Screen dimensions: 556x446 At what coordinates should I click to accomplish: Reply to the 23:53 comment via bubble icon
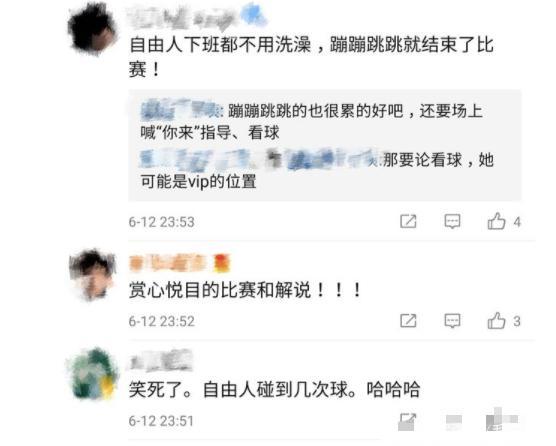pyautogui.click(x=452, y=222)
